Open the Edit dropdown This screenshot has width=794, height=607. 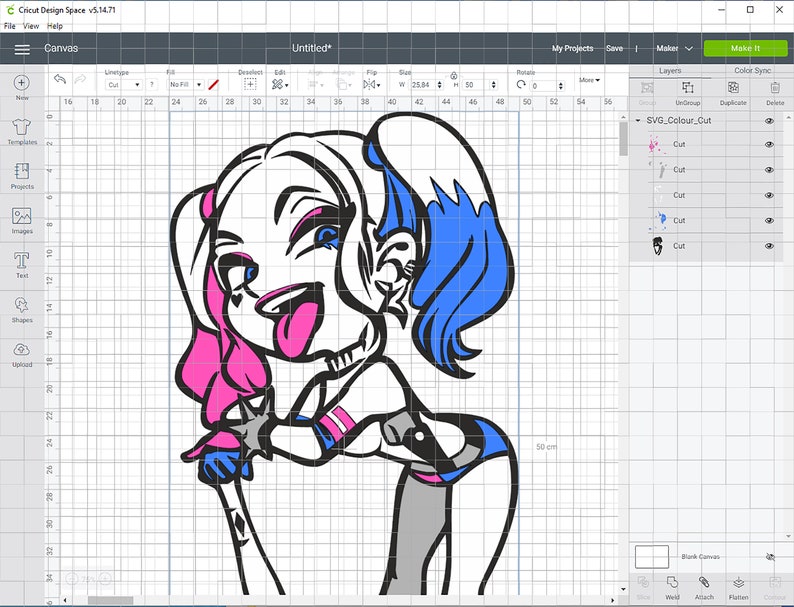click(280, 85)
